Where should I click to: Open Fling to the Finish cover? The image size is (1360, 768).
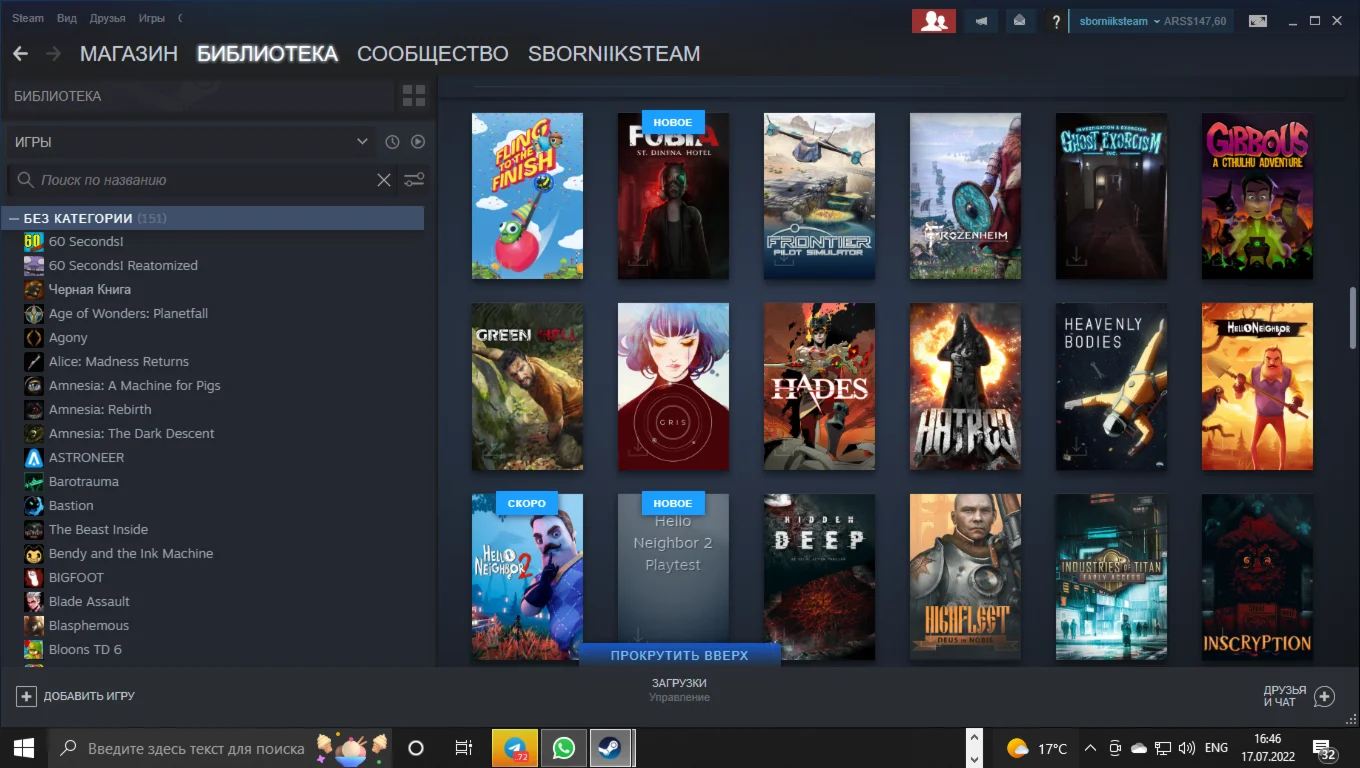[x=527, y=196]
